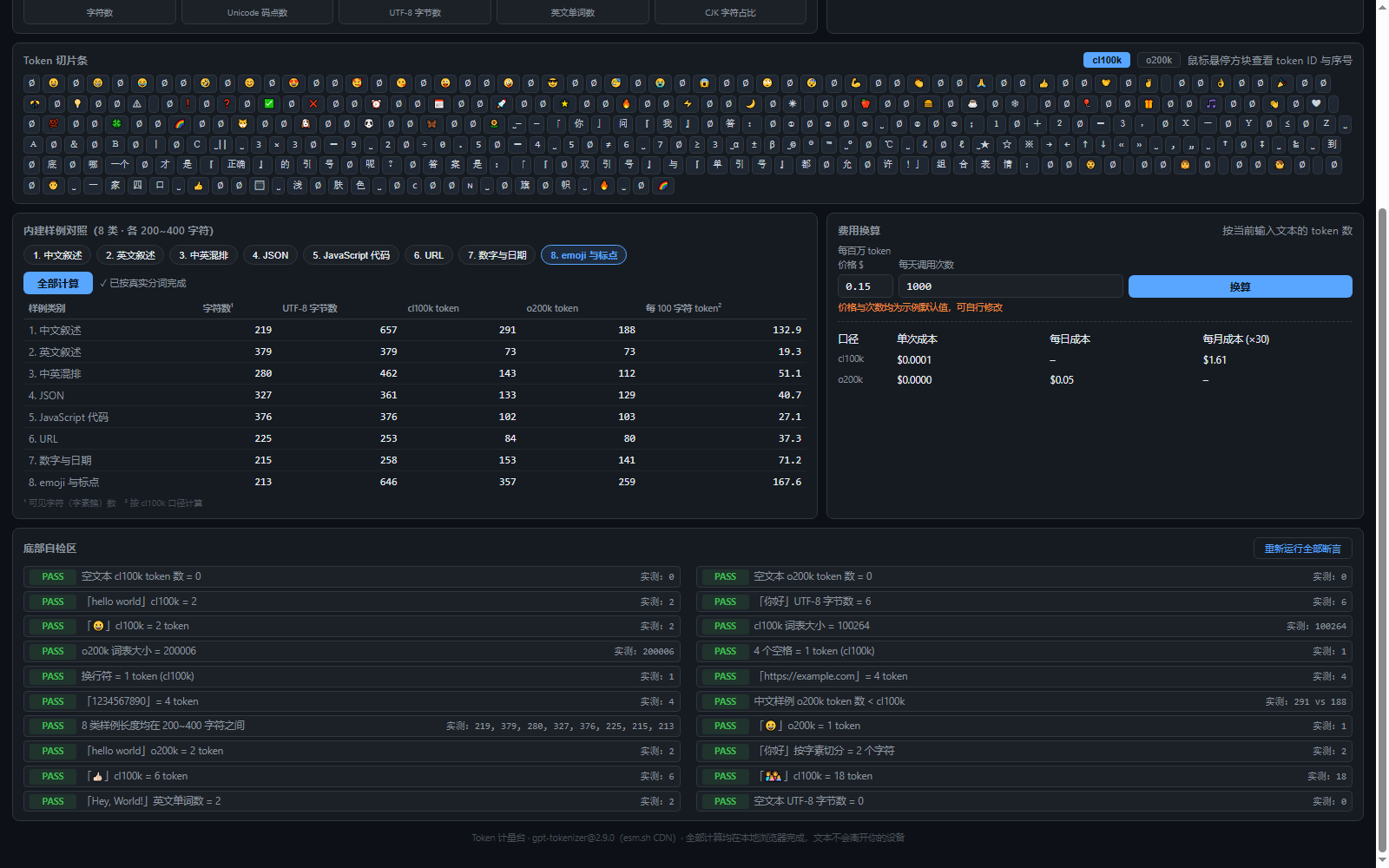
Task: Click the four-leaf clover token chip
Action: click(x=116, y=123)
